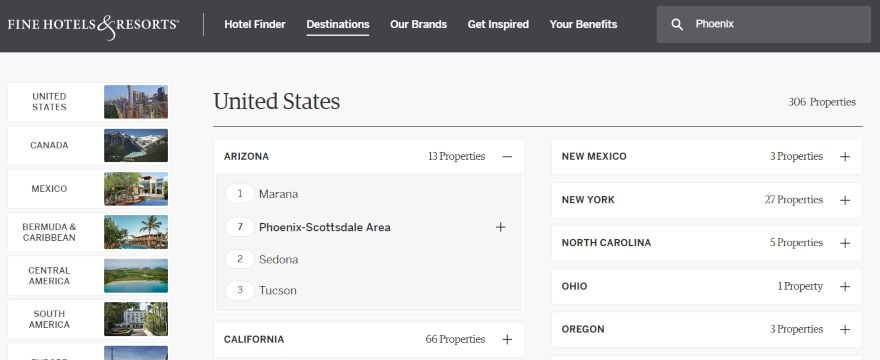This screenshot has height=360, width=880.
Task: Expand New York properties list
Action: point(707,200)
